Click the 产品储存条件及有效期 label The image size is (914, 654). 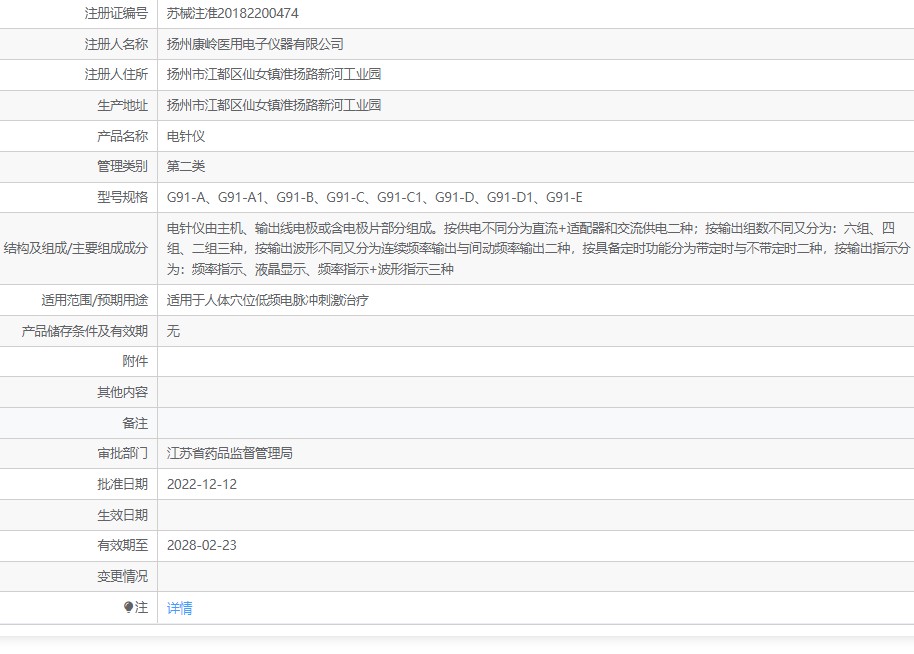[x=85, y=331]
